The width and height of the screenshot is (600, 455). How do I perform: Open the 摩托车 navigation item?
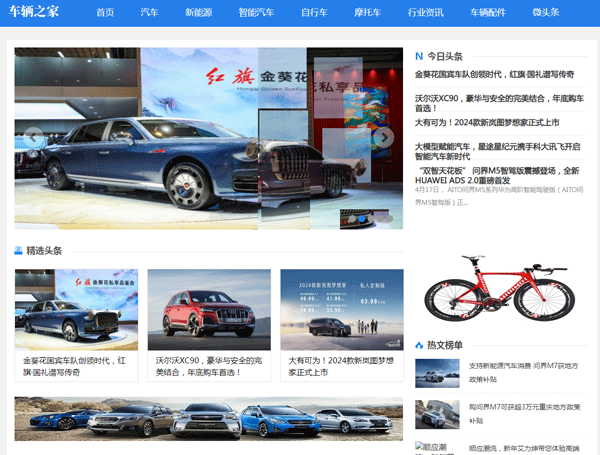[367, 12]
